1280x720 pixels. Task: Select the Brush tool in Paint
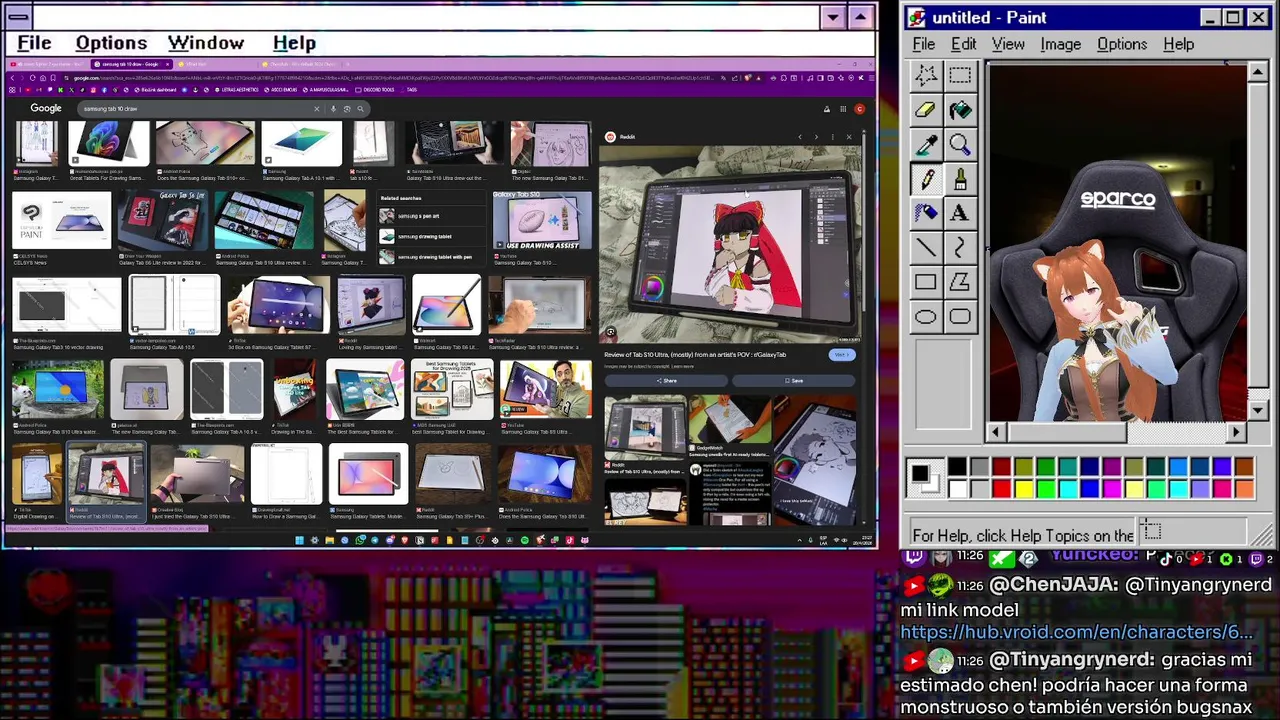(x=960, y=179)
